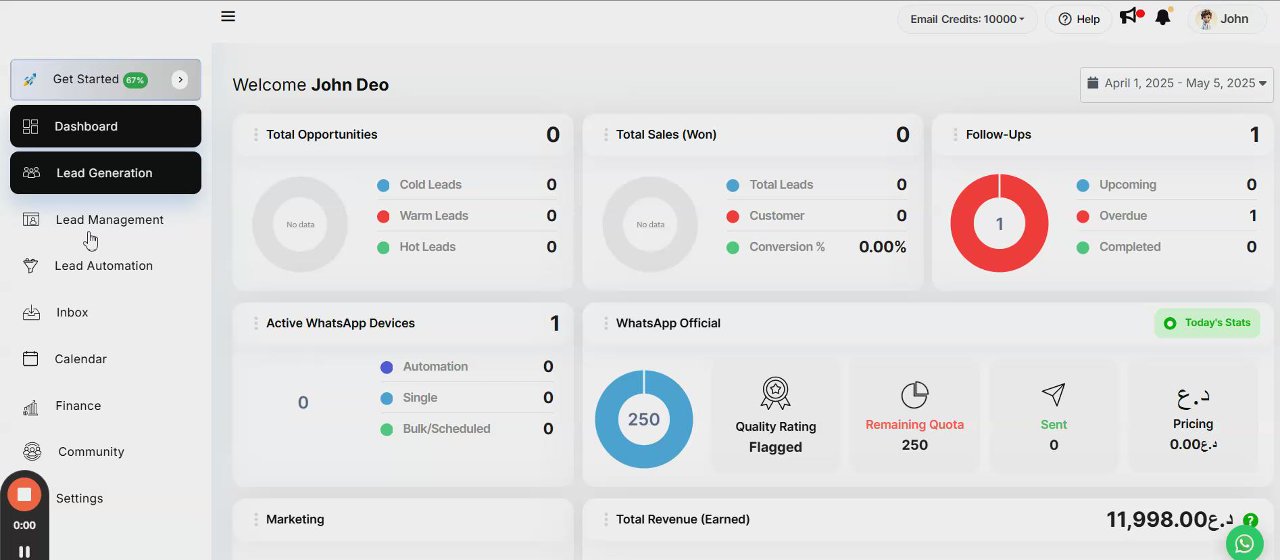This screenshot has width=1280, height=560.
Task: Open the date range picker
Action: pyautogui.click(x=1176, y=84)
